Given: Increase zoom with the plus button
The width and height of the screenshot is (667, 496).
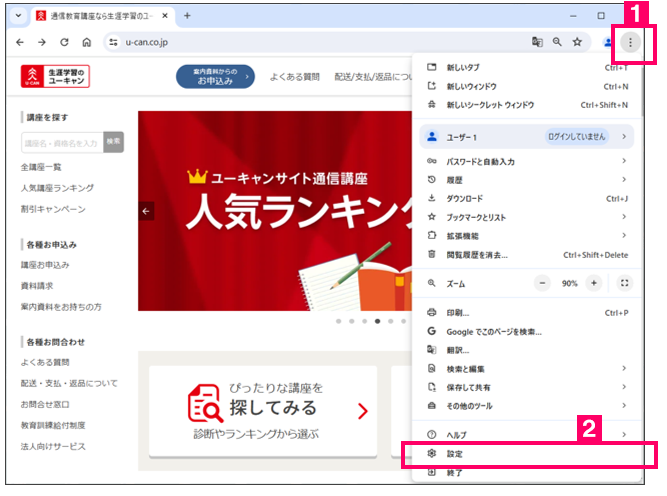Looking at the screenshot, I should click(x=594, y=283).
